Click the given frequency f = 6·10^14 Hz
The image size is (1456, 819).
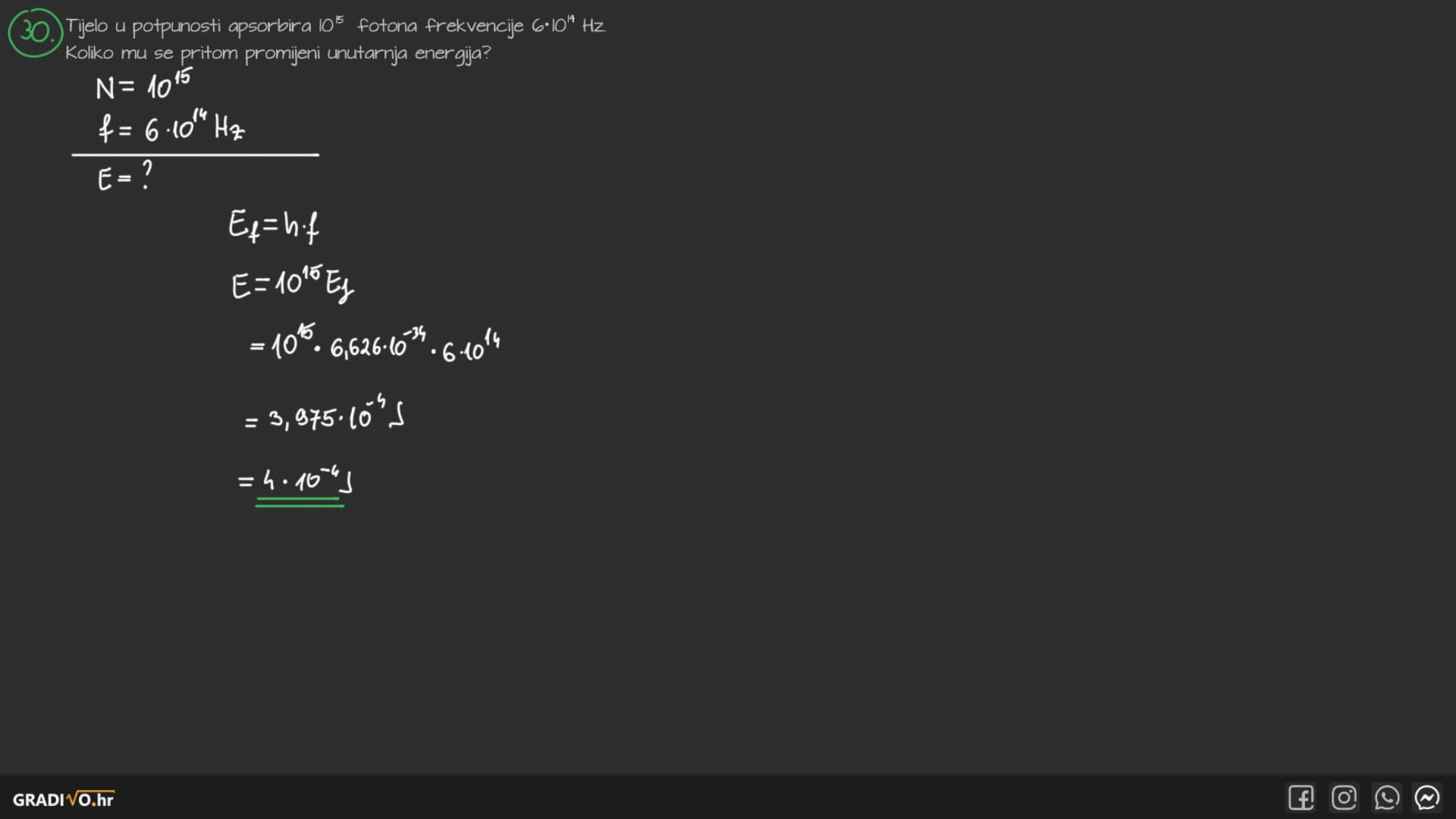tap(171, 127)
